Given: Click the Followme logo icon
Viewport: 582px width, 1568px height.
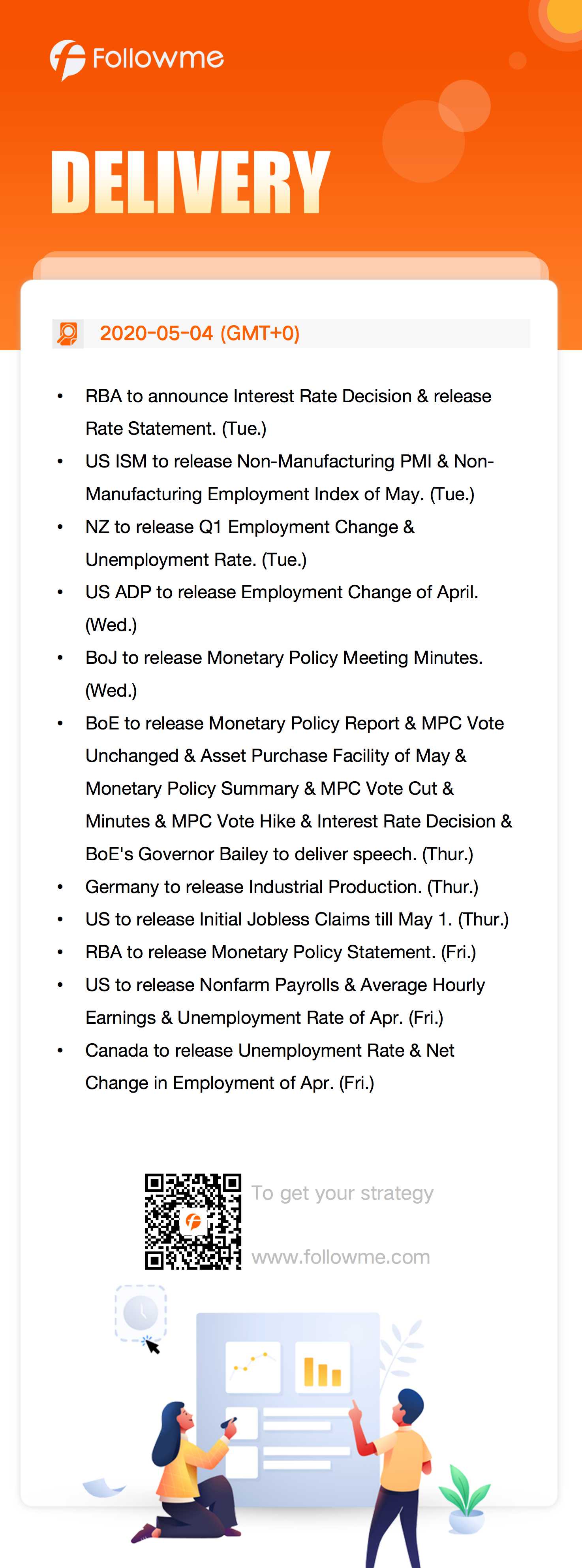Looking at the screenshot, I should click(67, 60).
